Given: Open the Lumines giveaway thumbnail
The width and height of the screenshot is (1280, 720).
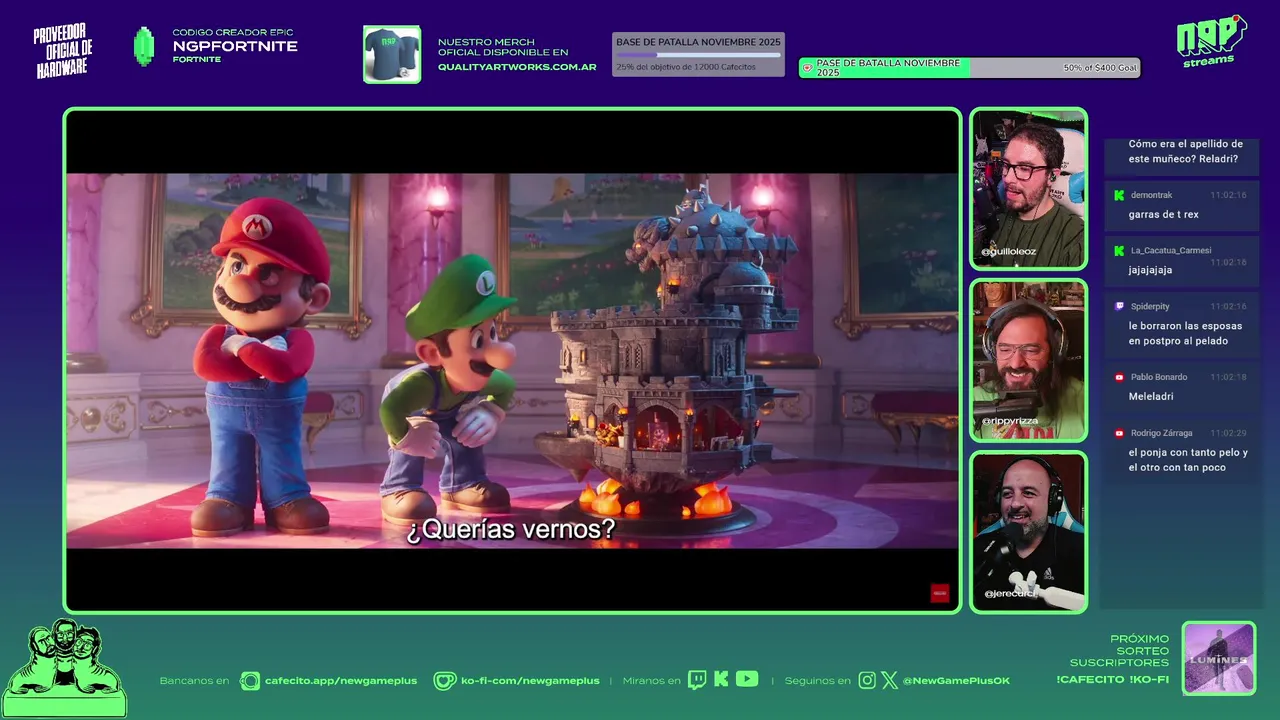Looking at the screenshot, I should (x=1218, y=658).
